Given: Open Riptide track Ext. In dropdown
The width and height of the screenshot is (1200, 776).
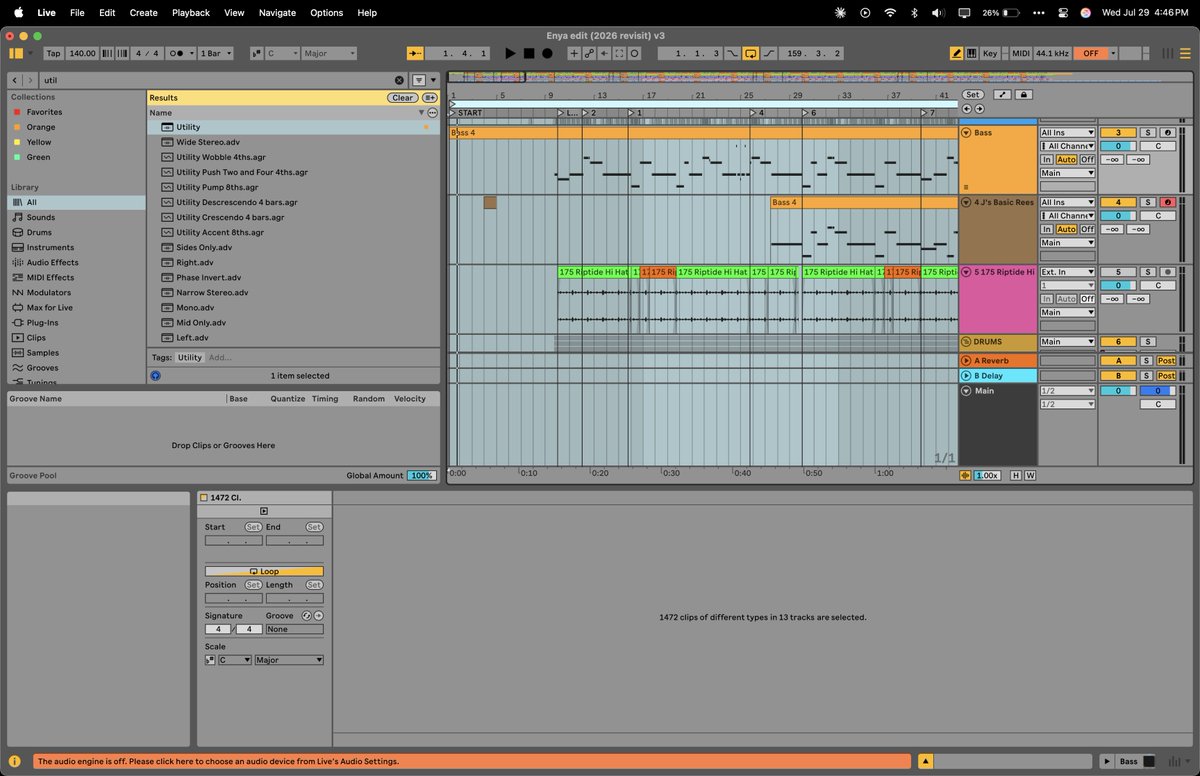Looking at the screenshot, I should (1067, 272).
